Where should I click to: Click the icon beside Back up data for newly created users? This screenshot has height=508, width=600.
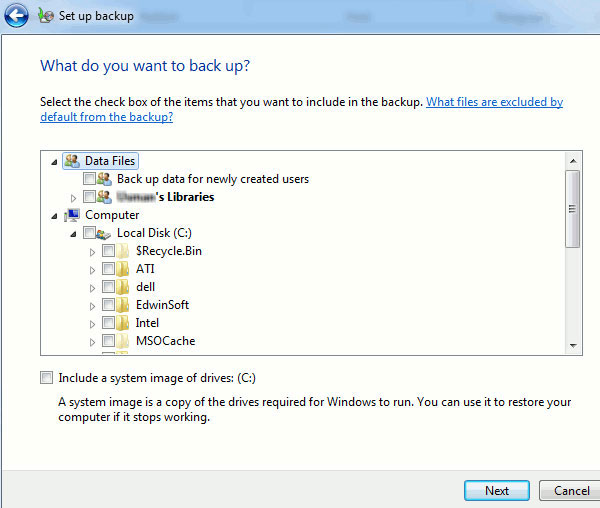(x=104, y=179)
